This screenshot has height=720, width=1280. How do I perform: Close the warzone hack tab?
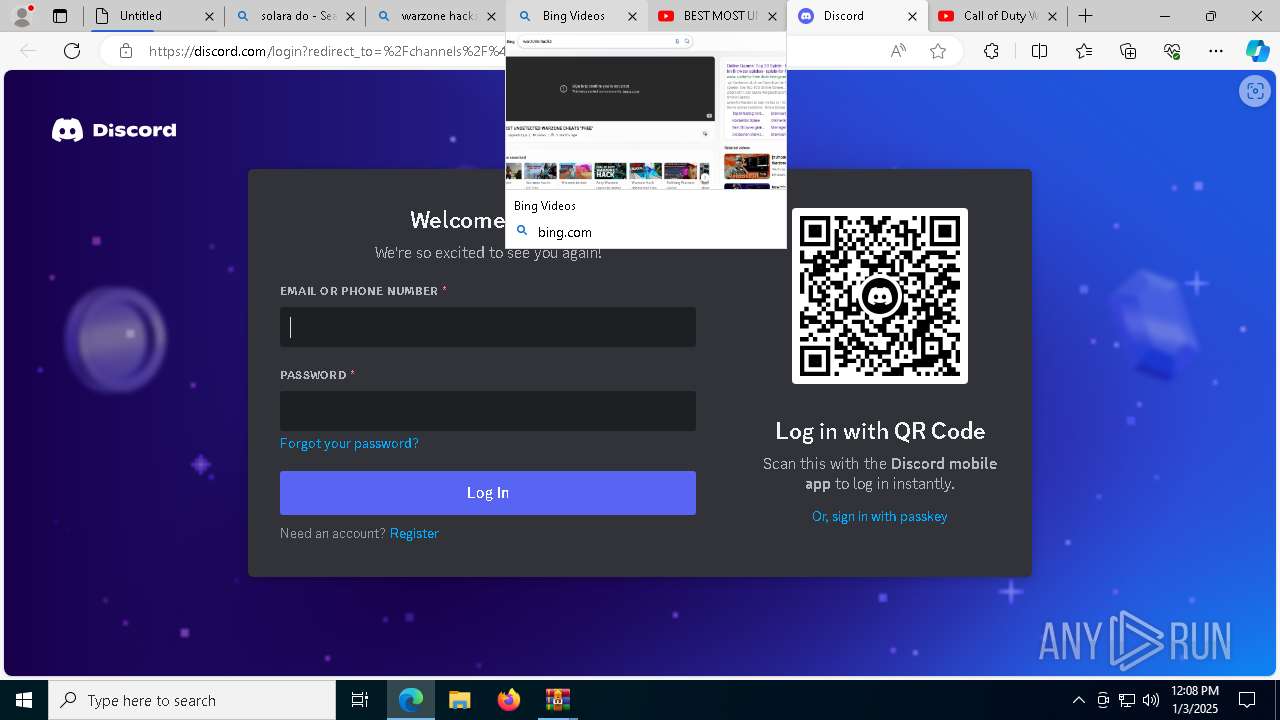click(x=491, y=16)
